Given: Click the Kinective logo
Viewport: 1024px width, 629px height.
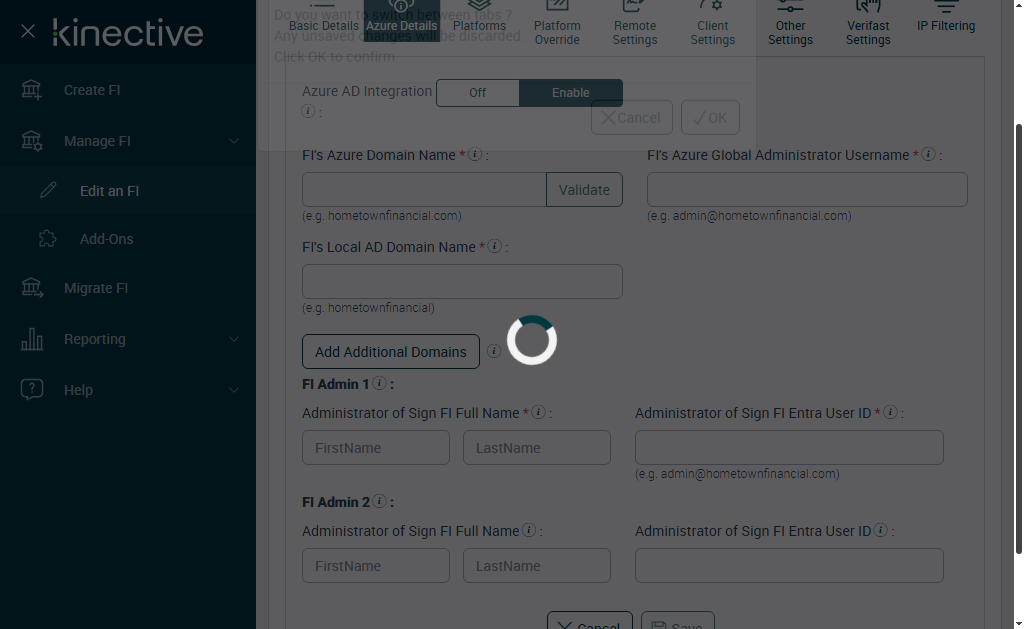Looking at the screenshot, I should click(x=128, y=33).
